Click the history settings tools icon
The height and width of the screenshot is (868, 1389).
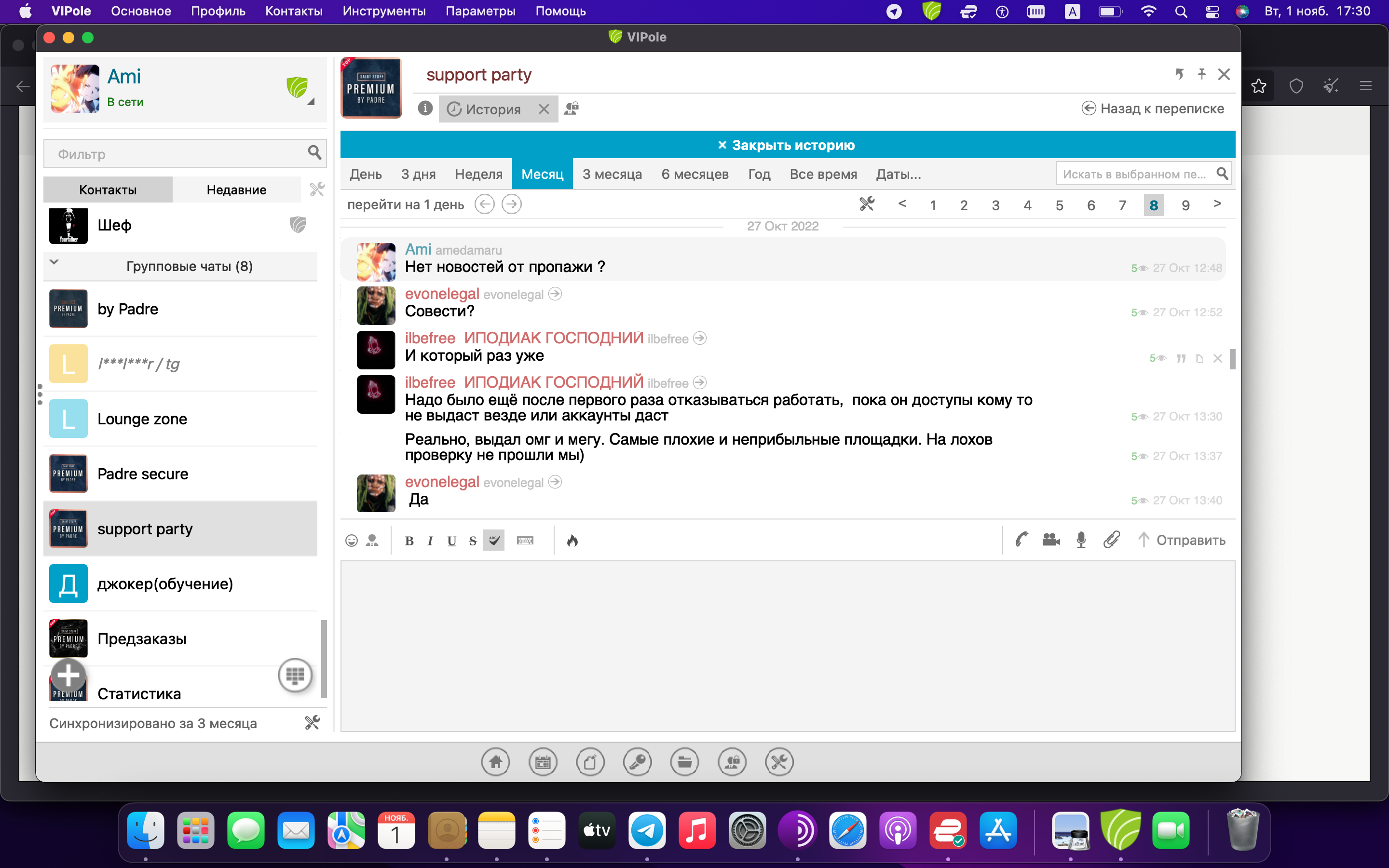[867, 204]
